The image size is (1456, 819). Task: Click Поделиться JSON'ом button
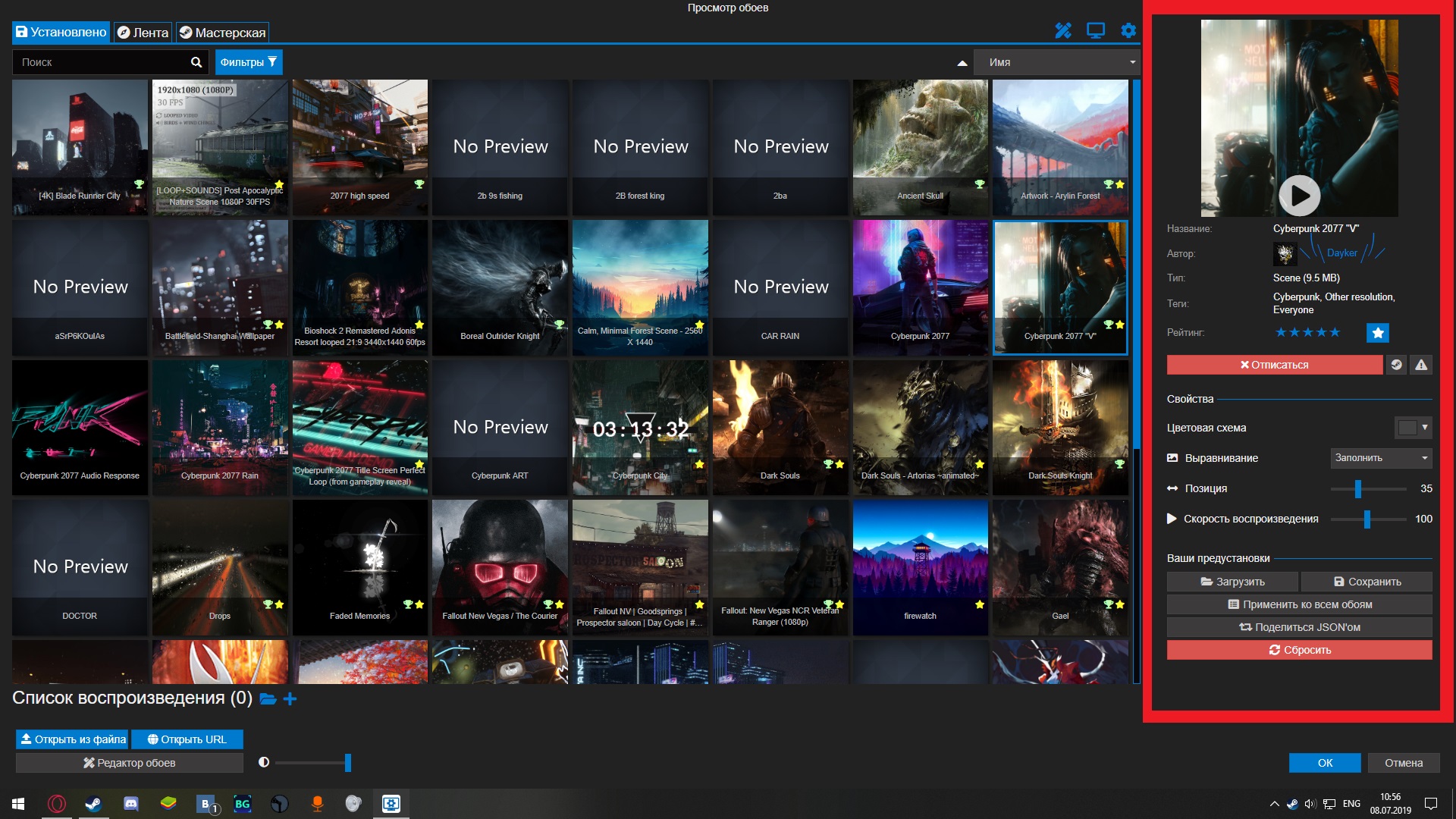coord(1299,627)
